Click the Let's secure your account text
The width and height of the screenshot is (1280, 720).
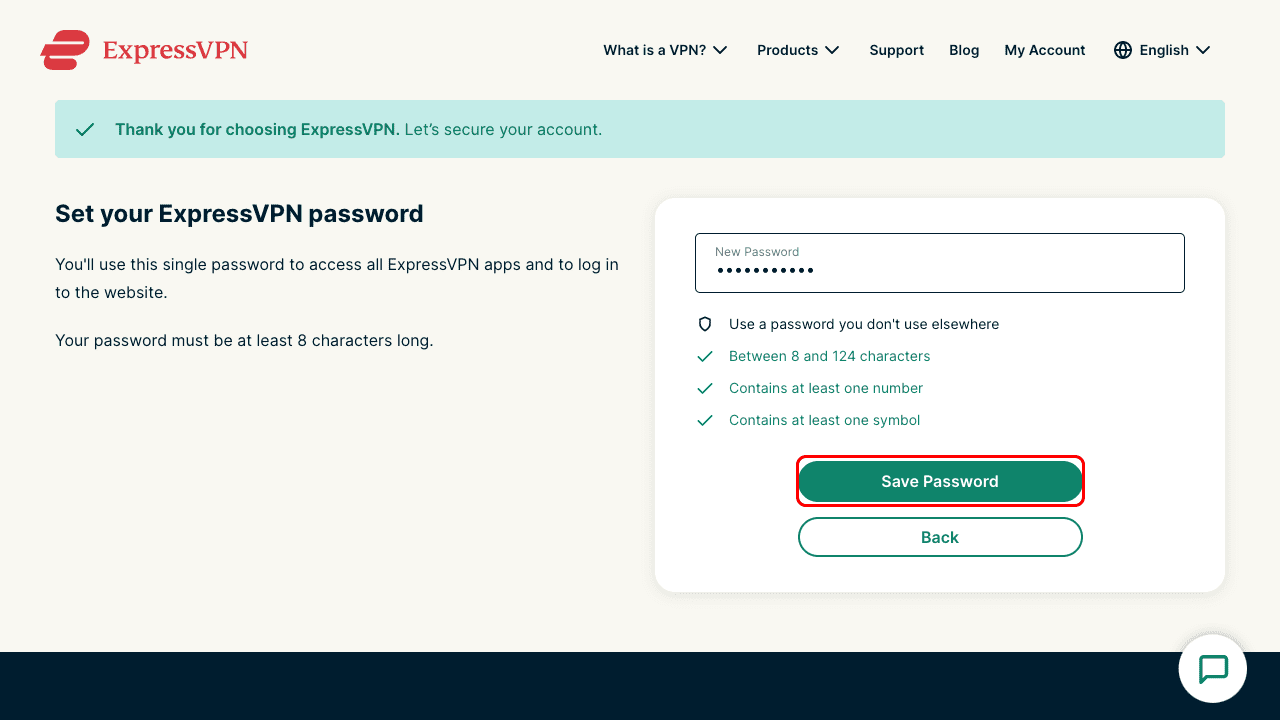[503, 129]
